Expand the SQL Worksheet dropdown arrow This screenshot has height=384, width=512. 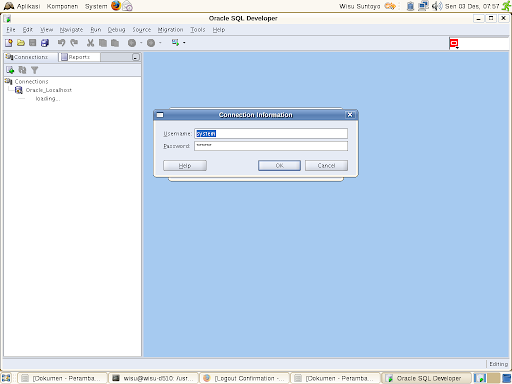tap(184, 43)
